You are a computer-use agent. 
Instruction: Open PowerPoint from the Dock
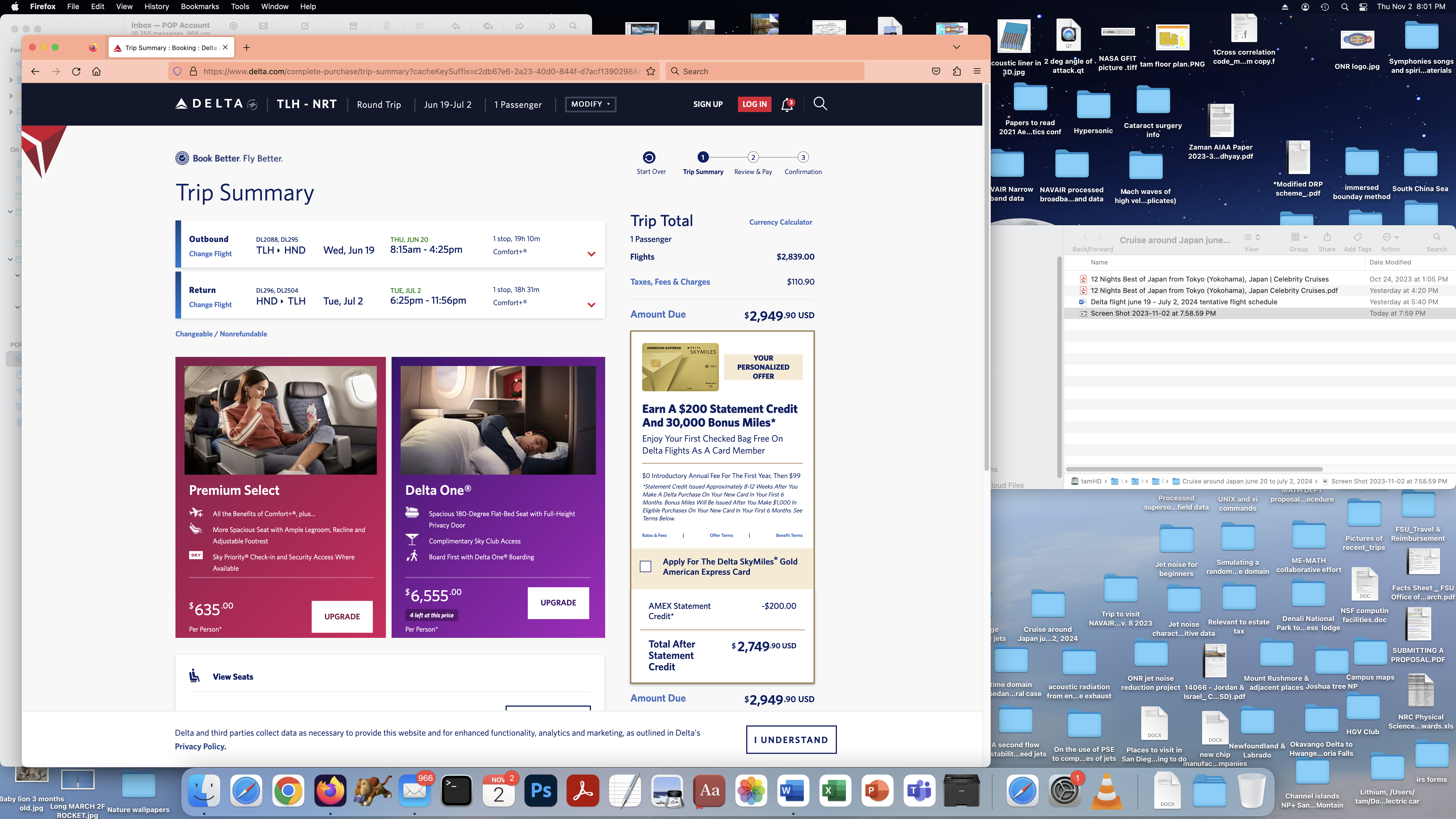point(877,790)
